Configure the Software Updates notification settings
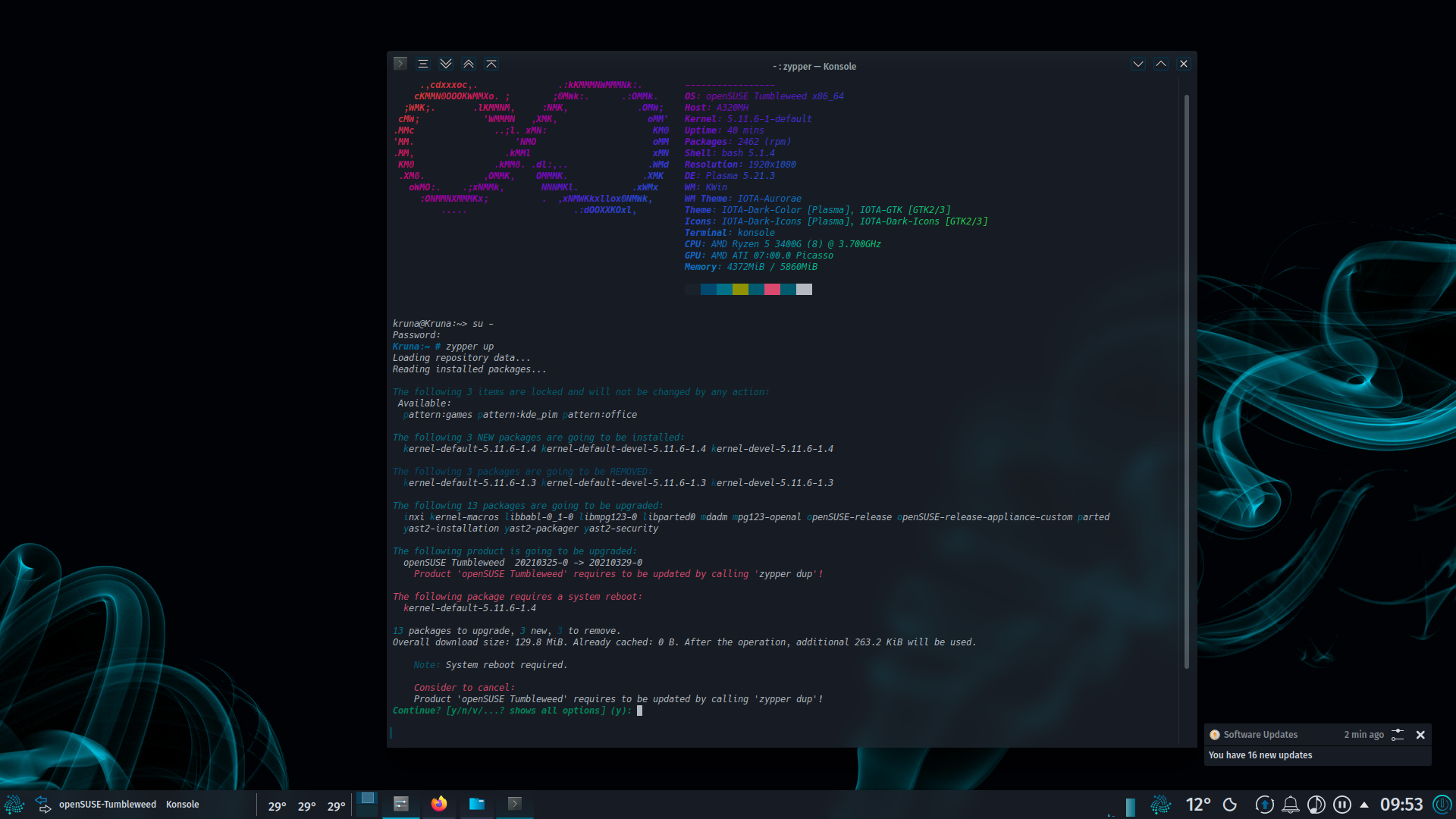The image size is (1456, 819). (1398, 735)
